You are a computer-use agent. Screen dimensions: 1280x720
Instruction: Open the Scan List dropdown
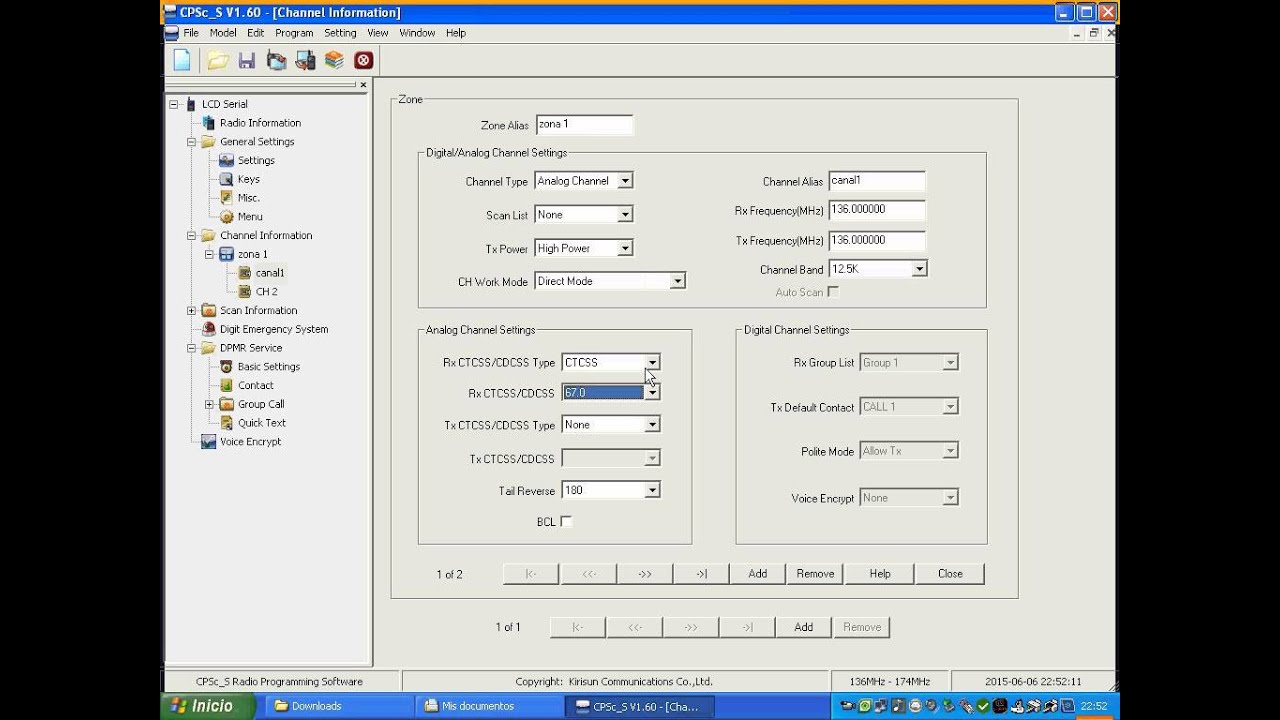point(625,215)
